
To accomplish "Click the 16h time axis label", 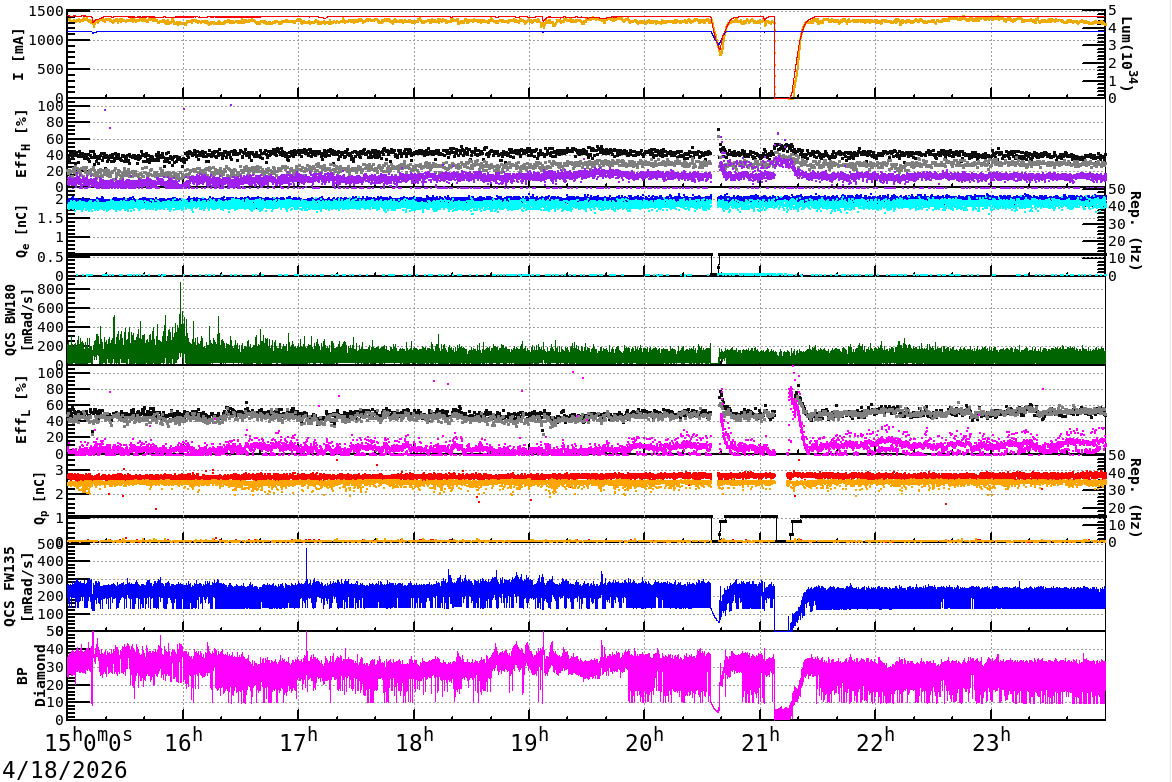I will [x=185, y=740].
